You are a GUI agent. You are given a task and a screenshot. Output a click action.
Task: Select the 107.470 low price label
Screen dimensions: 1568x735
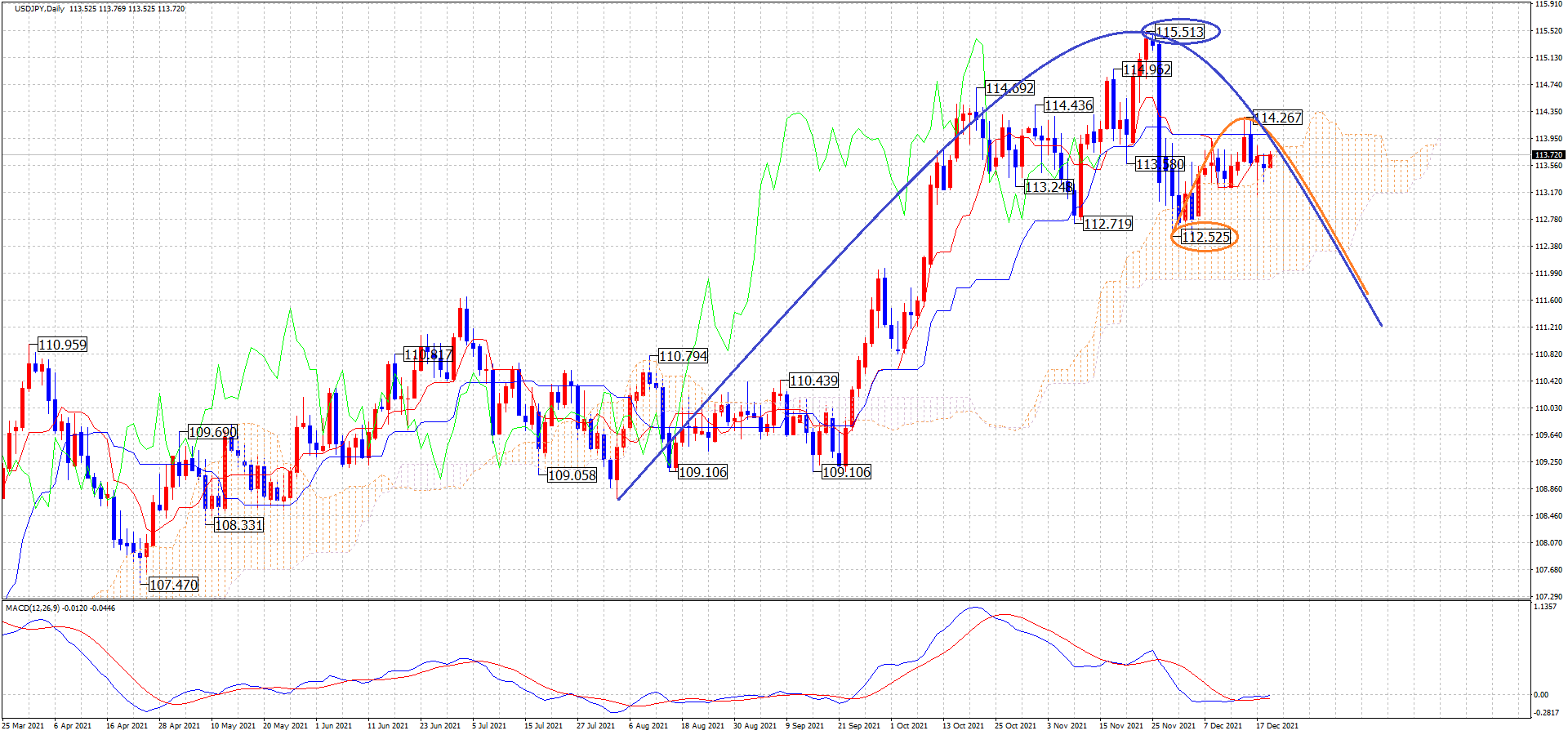click(x=173, y=585)
